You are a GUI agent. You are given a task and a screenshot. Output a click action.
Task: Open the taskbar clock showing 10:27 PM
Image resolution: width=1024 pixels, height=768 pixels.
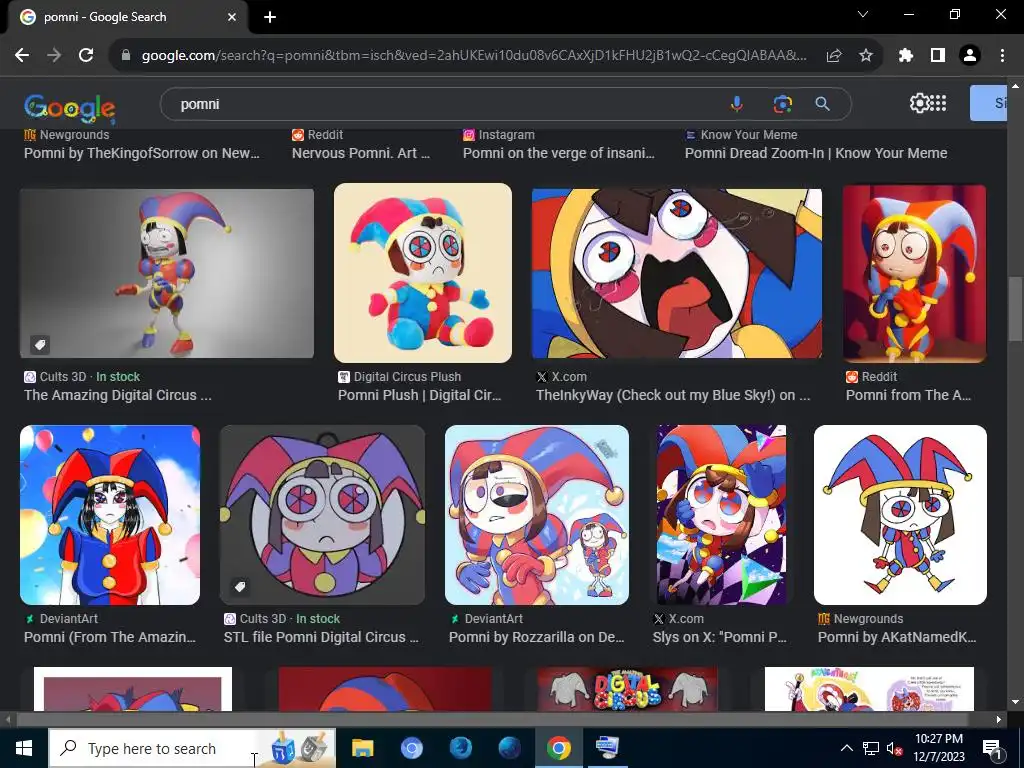(x=938, y=748)
